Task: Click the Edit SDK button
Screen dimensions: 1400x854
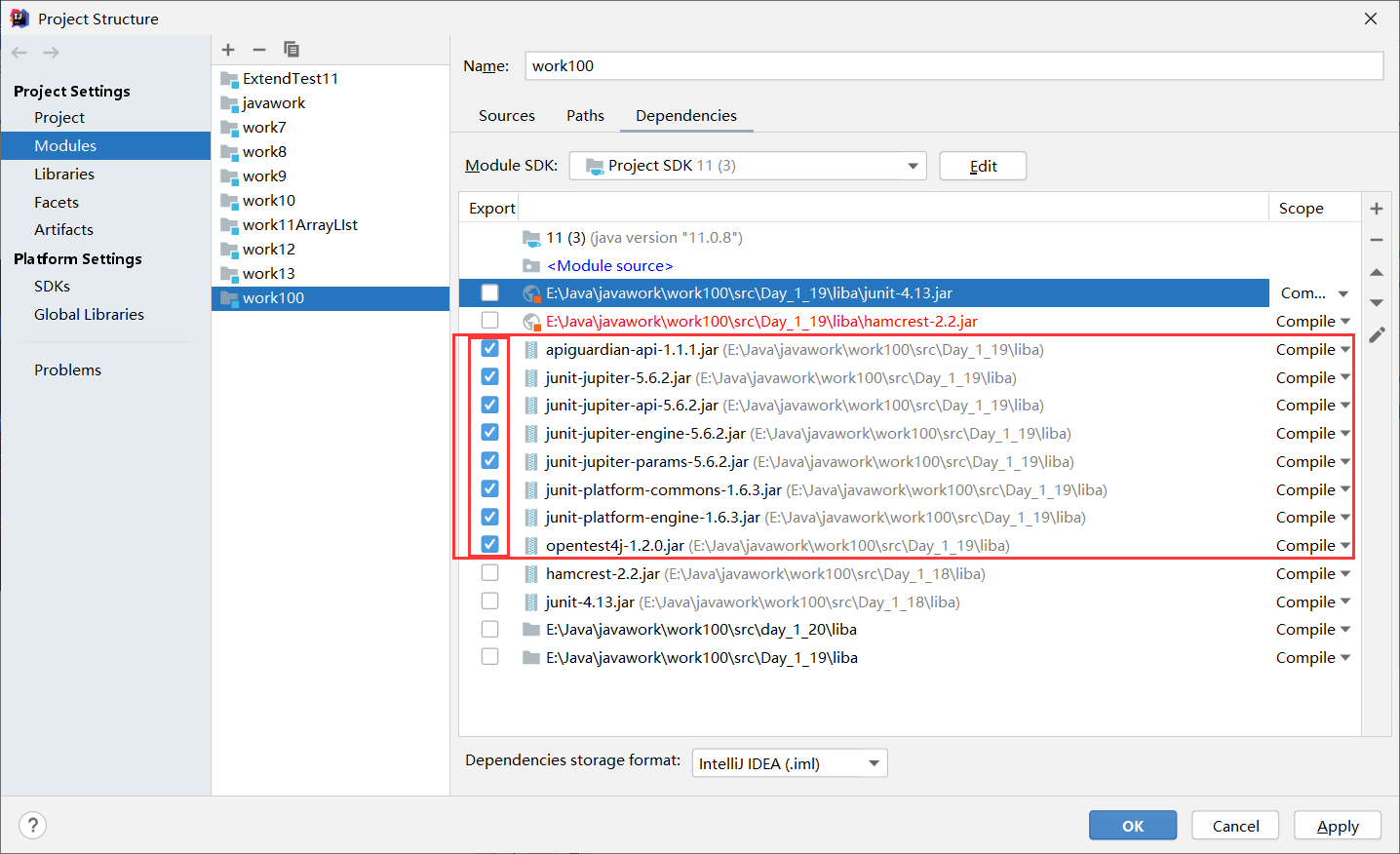Action: pos(983,166)
